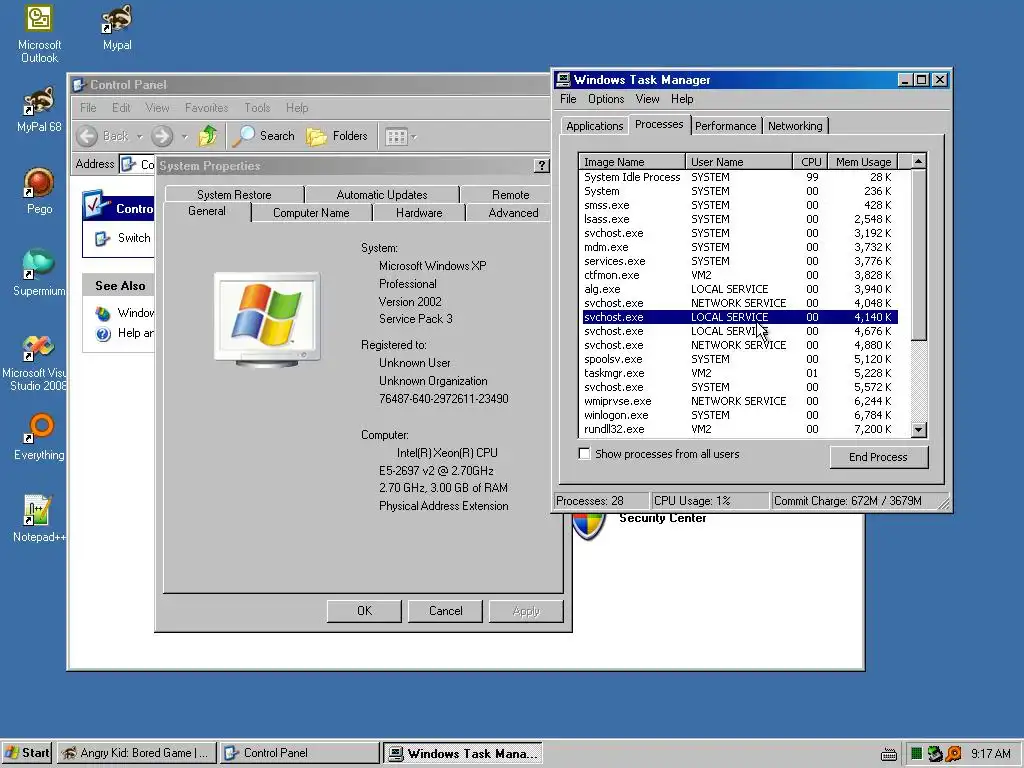The height and width of the screenshot is (768, 1024).
Task: Click the Start button
Action: [27, 753]
